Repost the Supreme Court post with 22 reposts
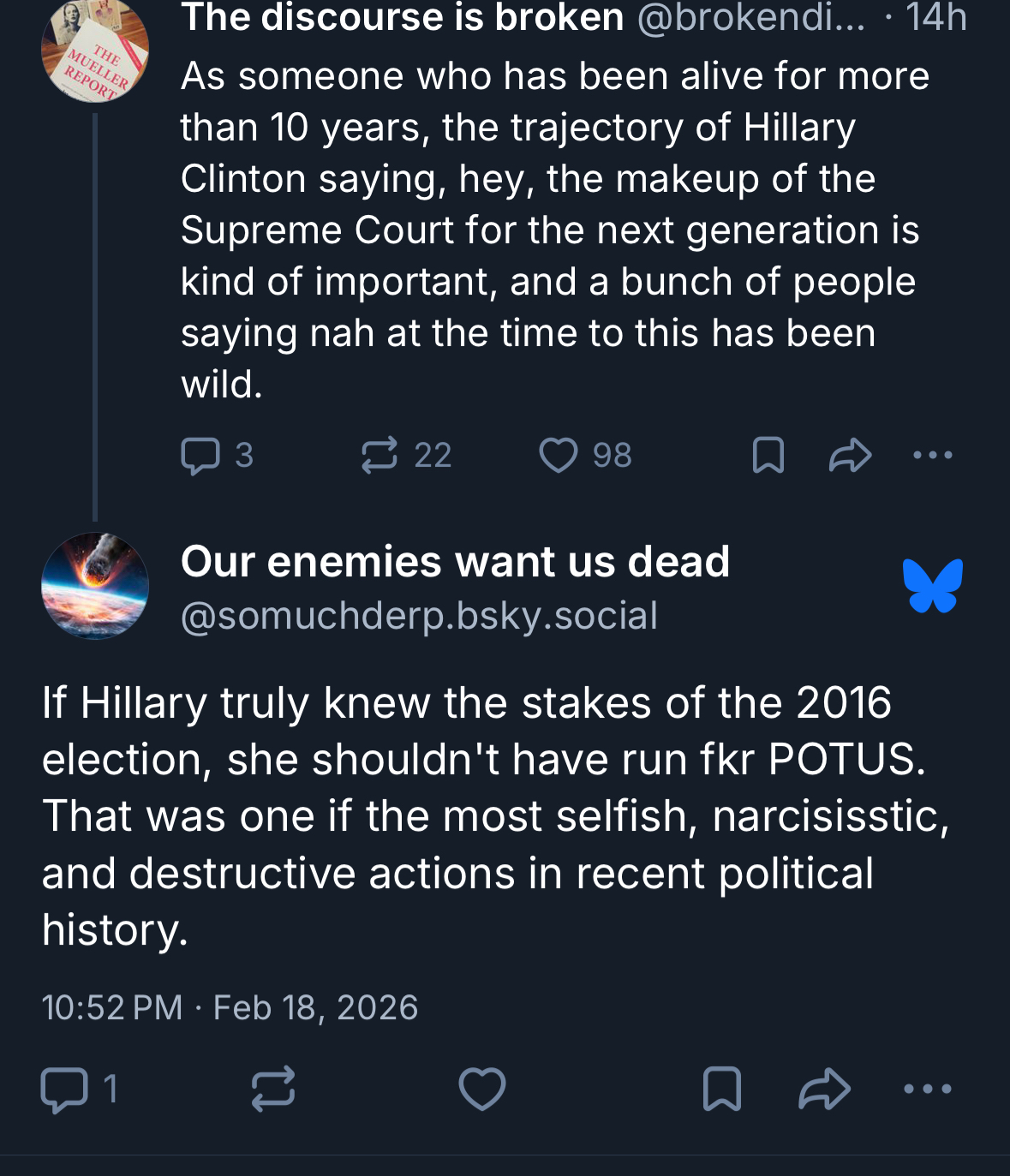Viewport: 1010px width, 1176px height. pos(379,456)
